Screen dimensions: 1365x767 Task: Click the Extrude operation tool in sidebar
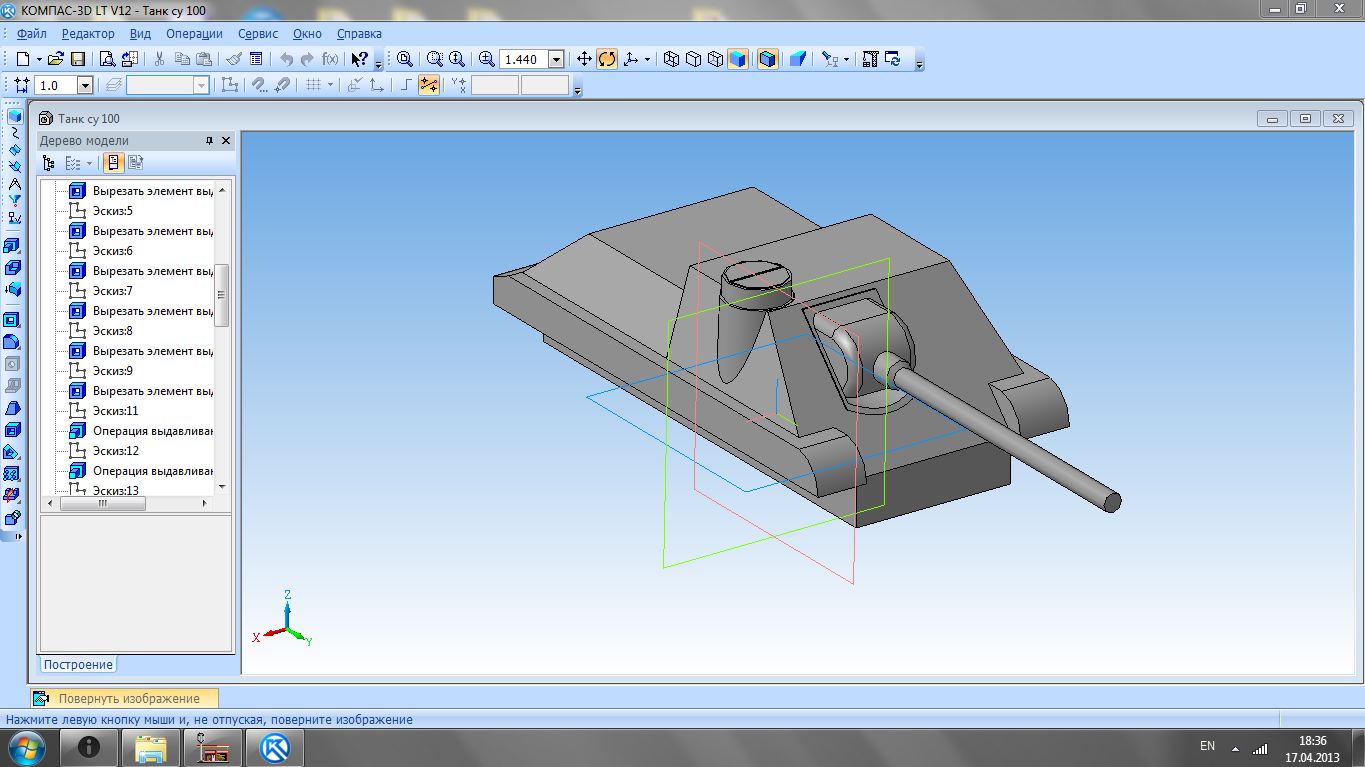[13, 244]
